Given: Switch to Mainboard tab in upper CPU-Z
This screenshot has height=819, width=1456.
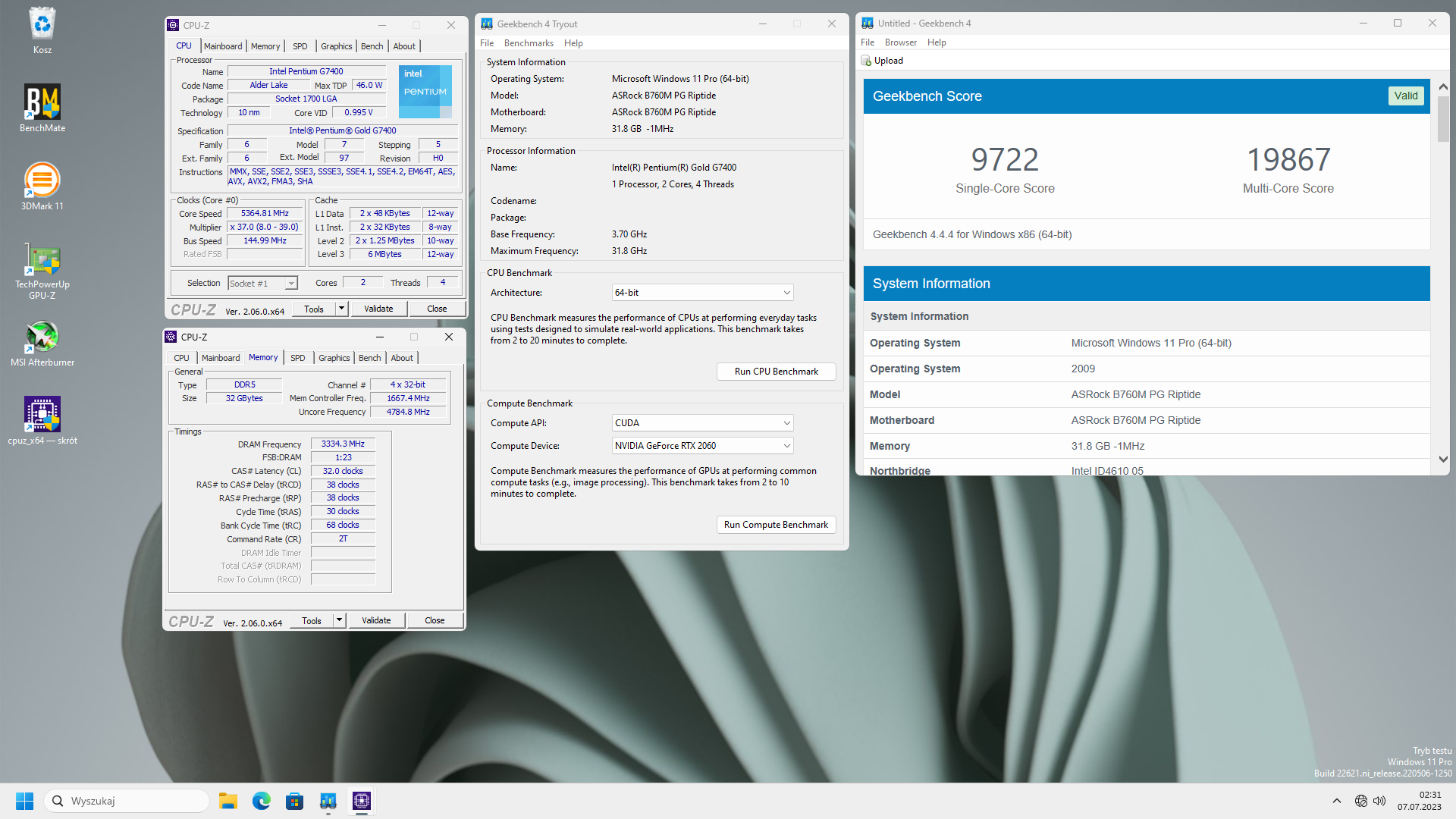Looking at the screenshot, I should (223, 46).
